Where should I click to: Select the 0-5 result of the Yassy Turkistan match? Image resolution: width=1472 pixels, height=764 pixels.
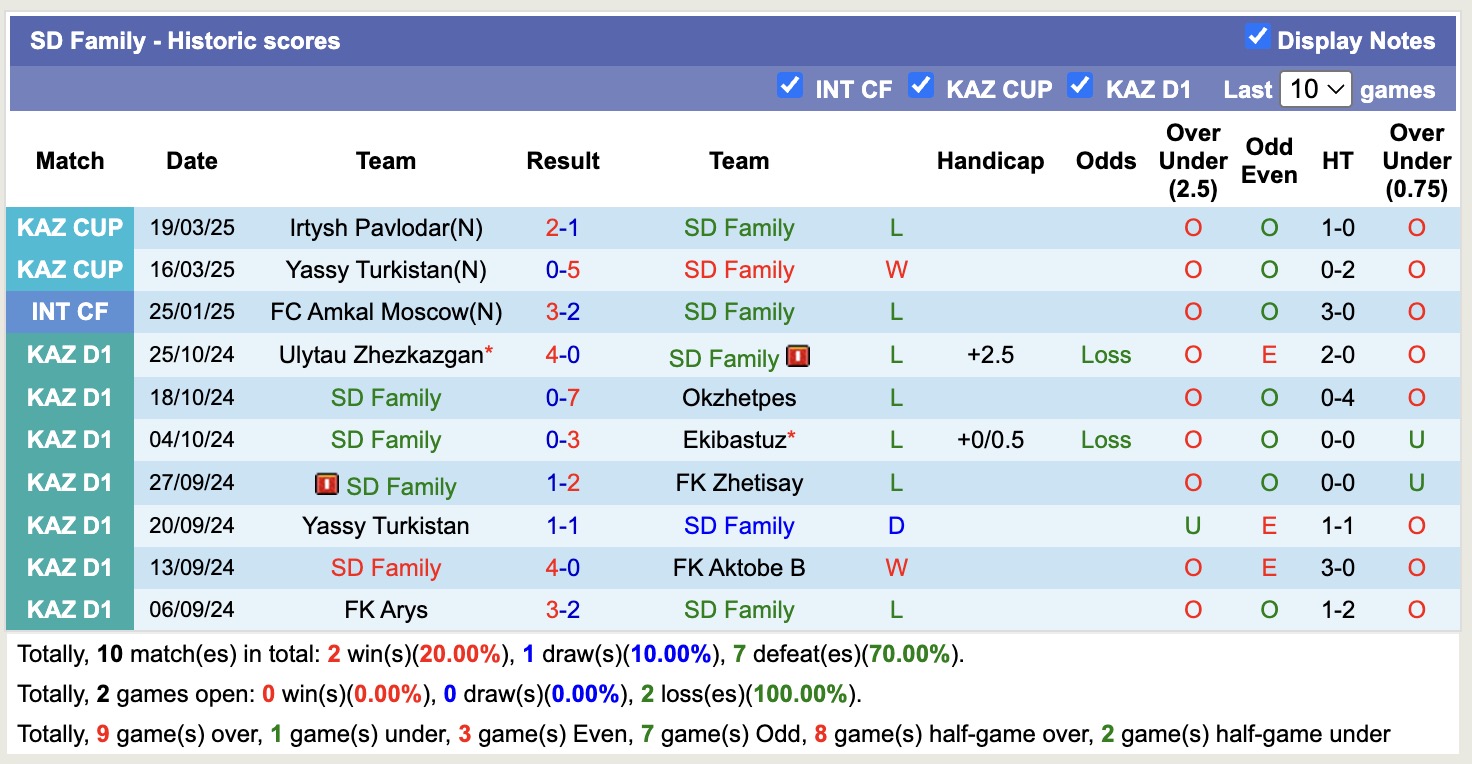(x=562, y=269)
